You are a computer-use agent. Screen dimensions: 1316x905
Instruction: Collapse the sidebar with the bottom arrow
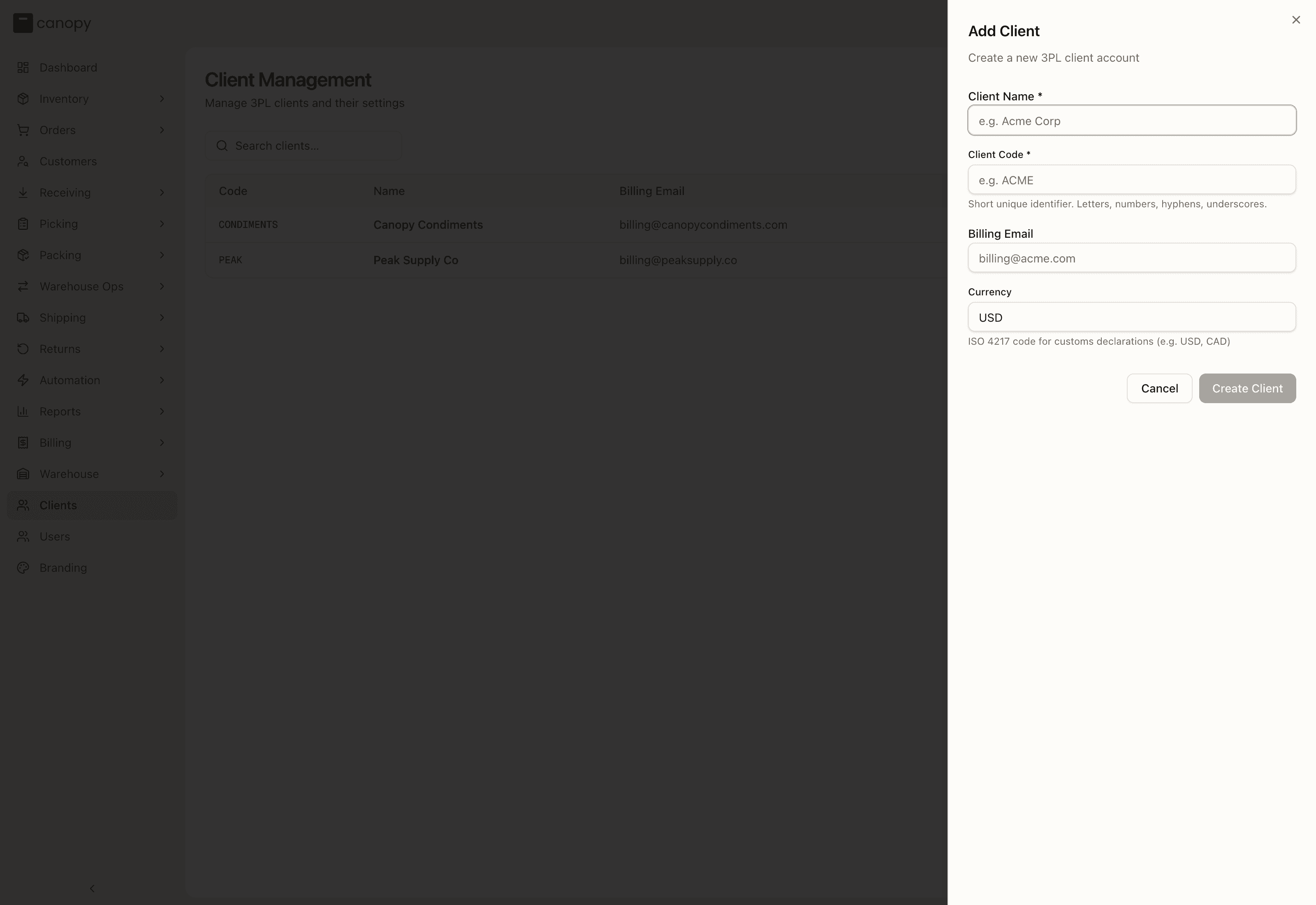pos(93,888)
